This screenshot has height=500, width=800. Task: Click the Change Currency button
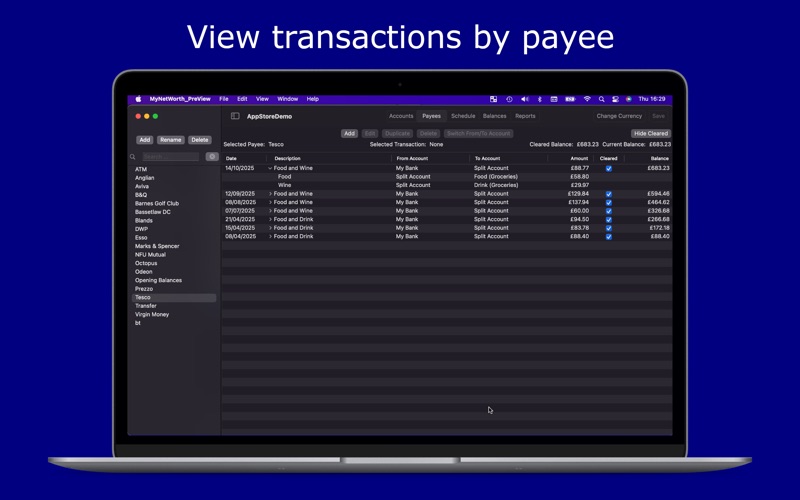point(619,116)
